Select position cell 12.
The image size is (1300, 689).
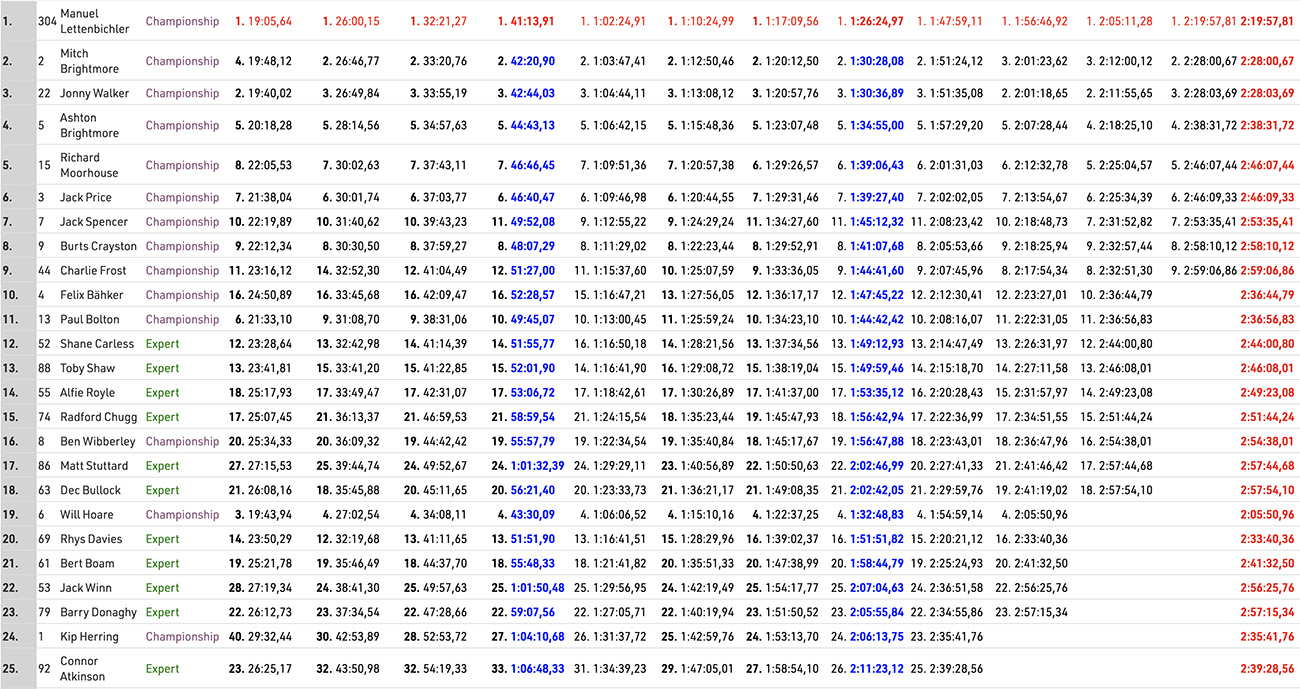click(9, 344)
